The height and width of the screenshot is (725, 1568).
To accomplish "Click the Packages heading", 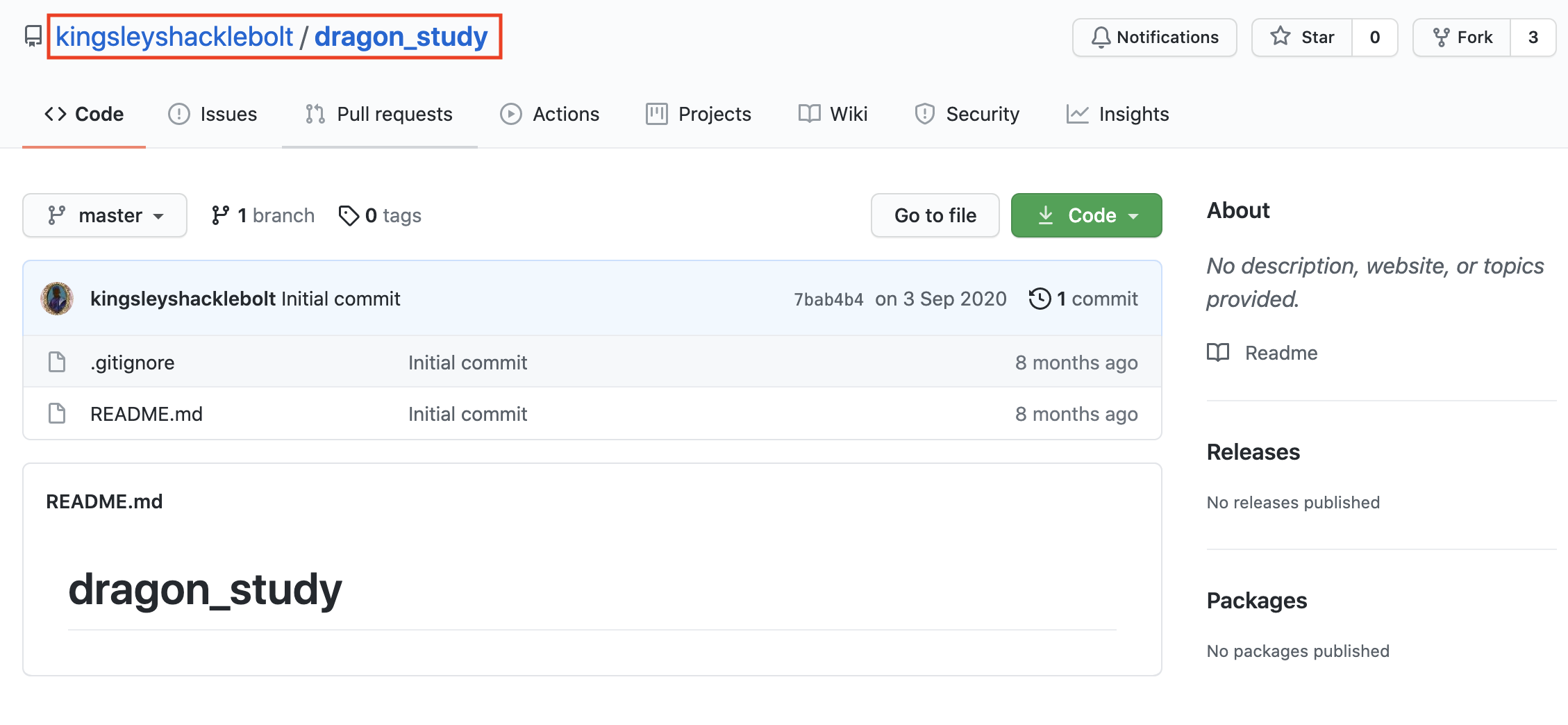I will [x=1257, y=601].
